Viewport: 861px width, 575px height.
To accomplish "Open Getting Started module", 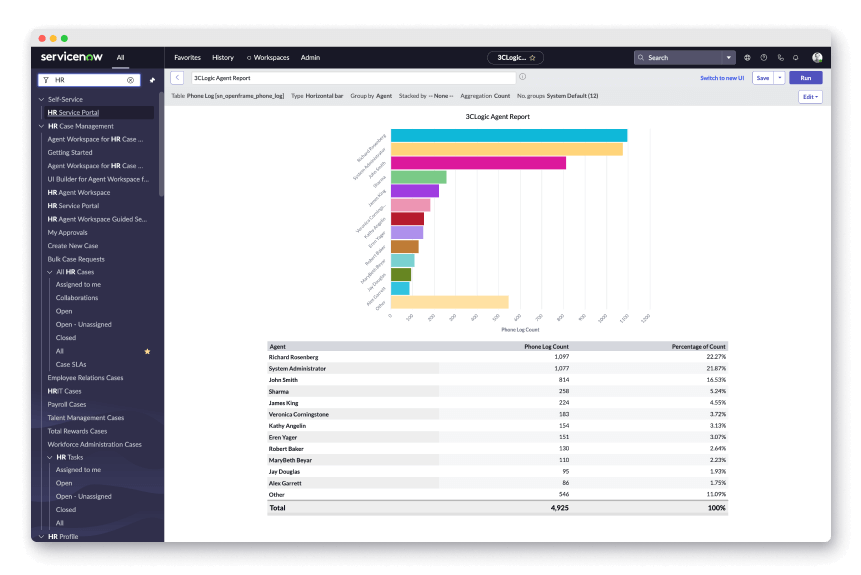I will tap(70, 153).
